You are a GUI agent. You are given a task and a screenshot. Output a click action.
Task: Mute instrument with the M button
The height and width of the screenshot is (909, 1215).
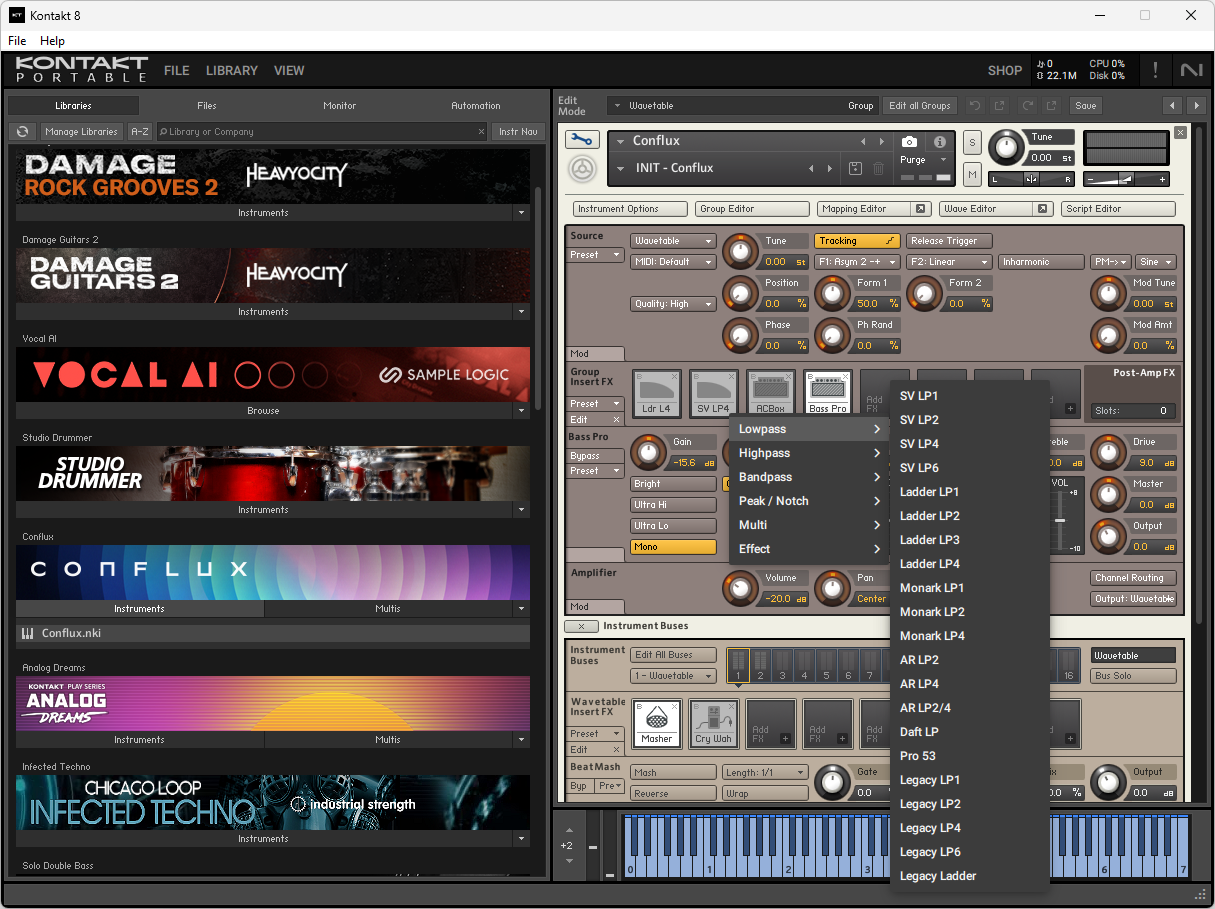click(x=972, y=175)
